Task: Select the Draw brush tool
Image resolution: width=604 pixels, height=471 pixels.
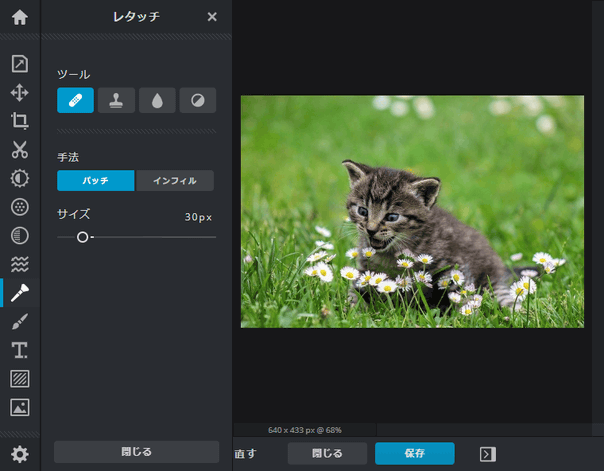Action: click(20, 322)
